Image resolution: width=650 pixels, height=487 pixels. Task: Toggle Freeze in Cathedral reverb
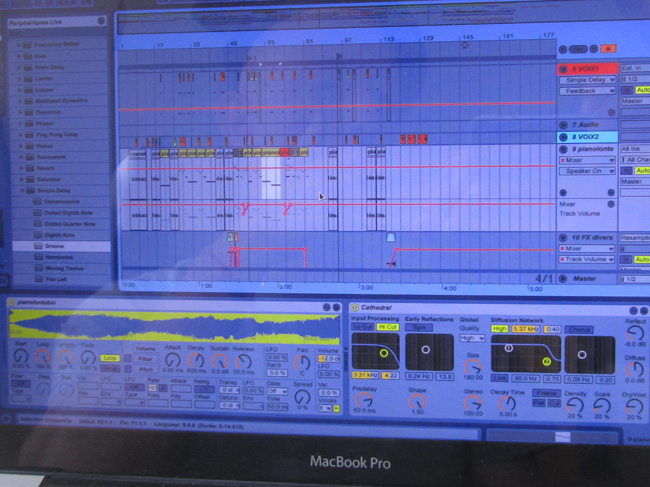[x=546, y=393]
